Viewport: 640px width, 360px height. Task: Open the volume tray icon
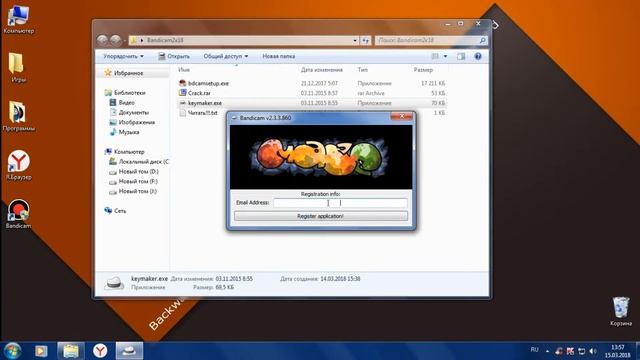pos(593,351)
